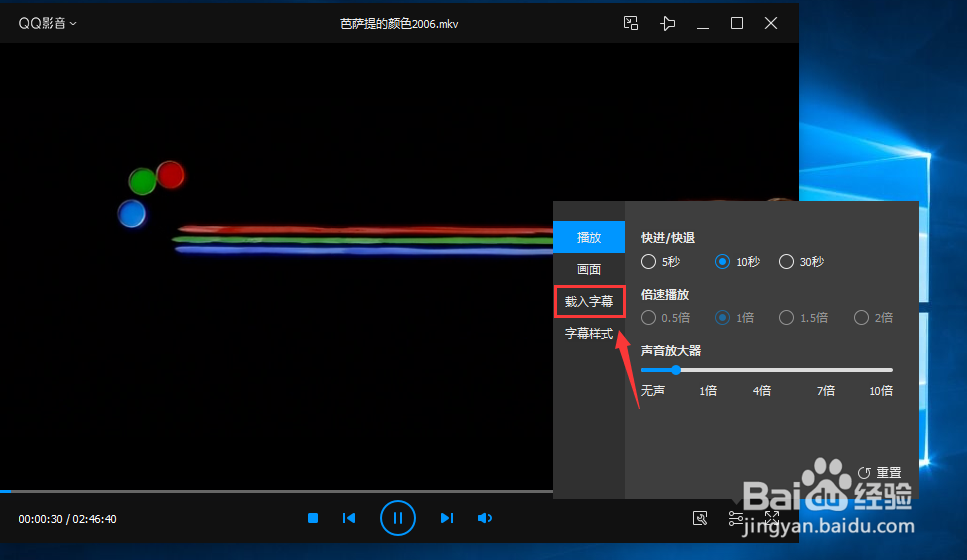Screen dimensions: 967x560
Task: Select the 播放 settings tab
Action: point(589,237)
